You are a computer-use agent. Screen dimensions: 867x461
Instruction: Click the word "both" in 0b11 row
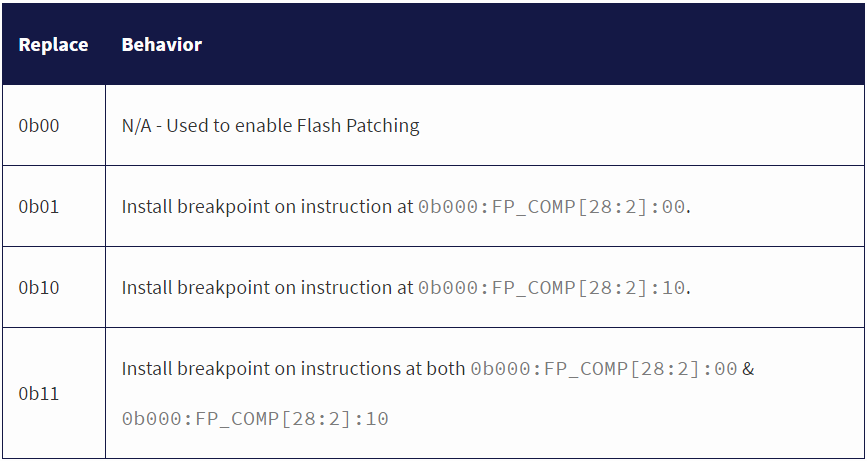click(448, 369)
